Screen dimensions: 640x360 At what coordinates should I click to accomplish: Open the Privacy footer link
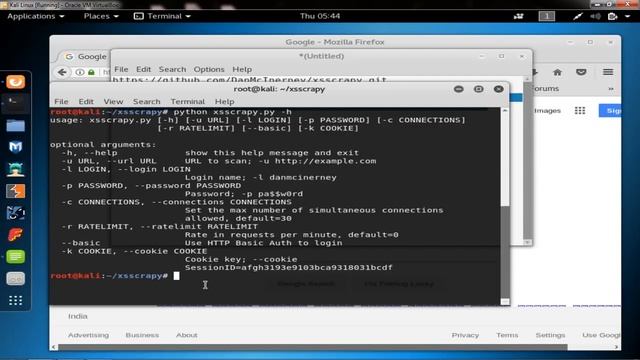465,335
